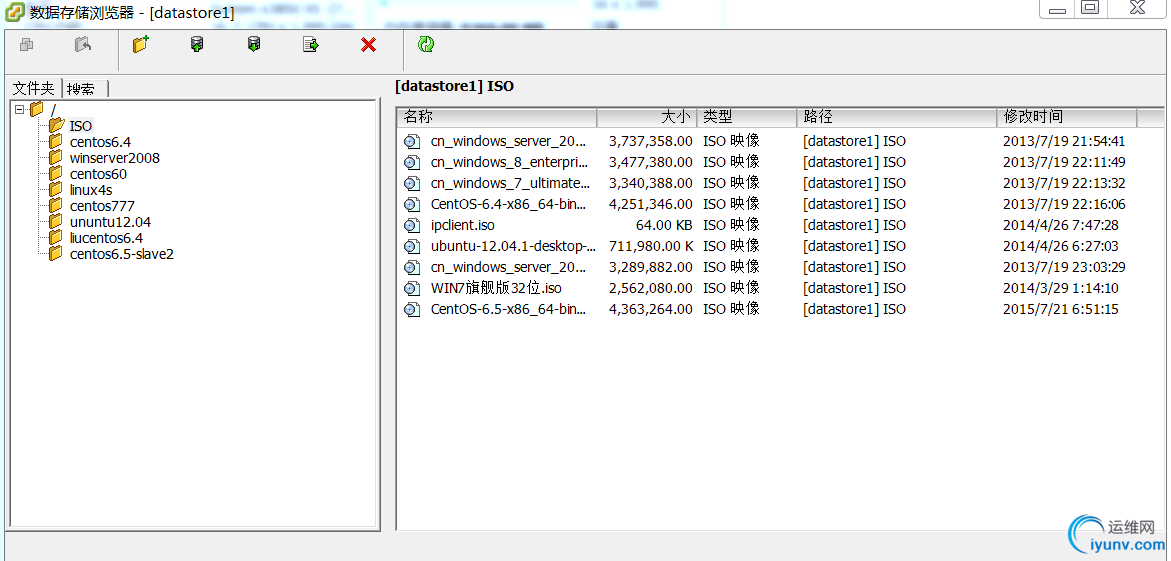1171x561 pixels.
Task: Click the datastore browser title bar icon
Action: coord(14,12)
